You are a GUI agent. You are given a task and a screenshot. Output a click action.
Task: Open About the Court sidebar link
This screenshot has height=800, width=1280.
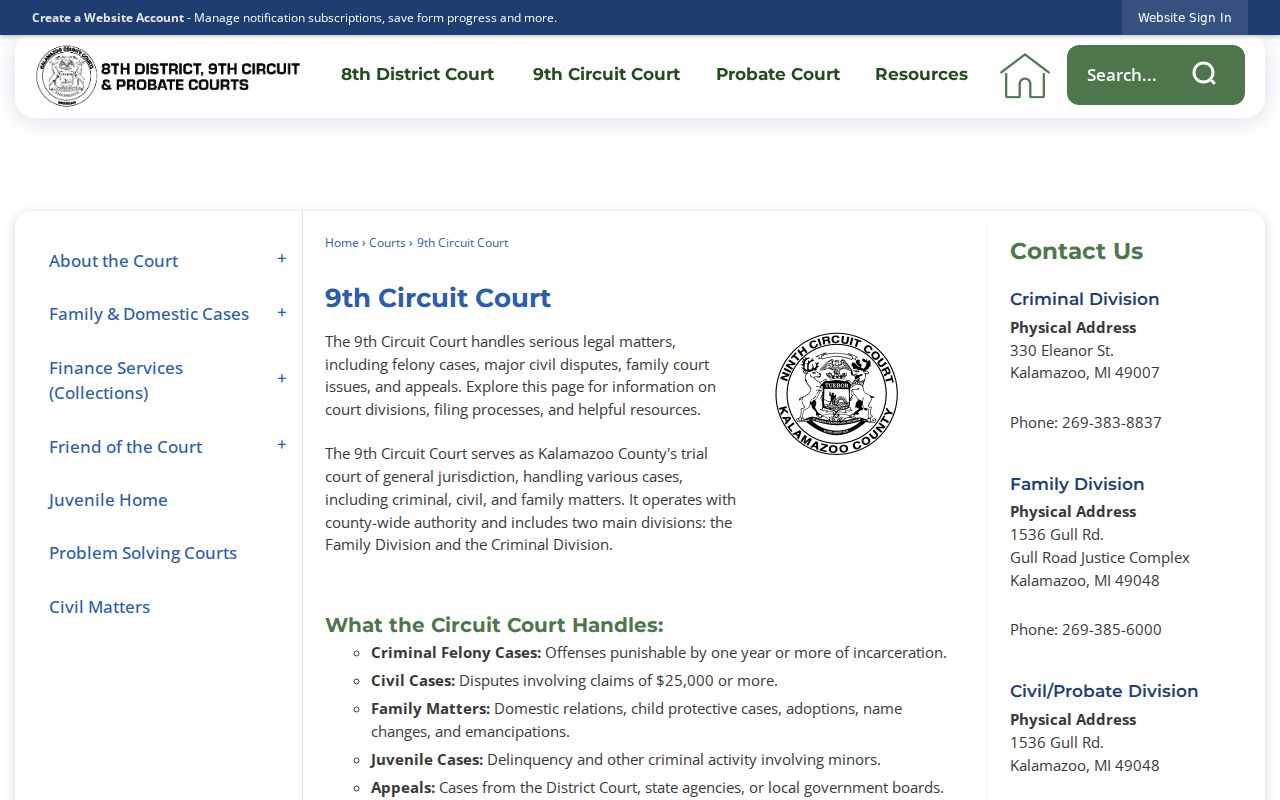click(x=113, y=261)
